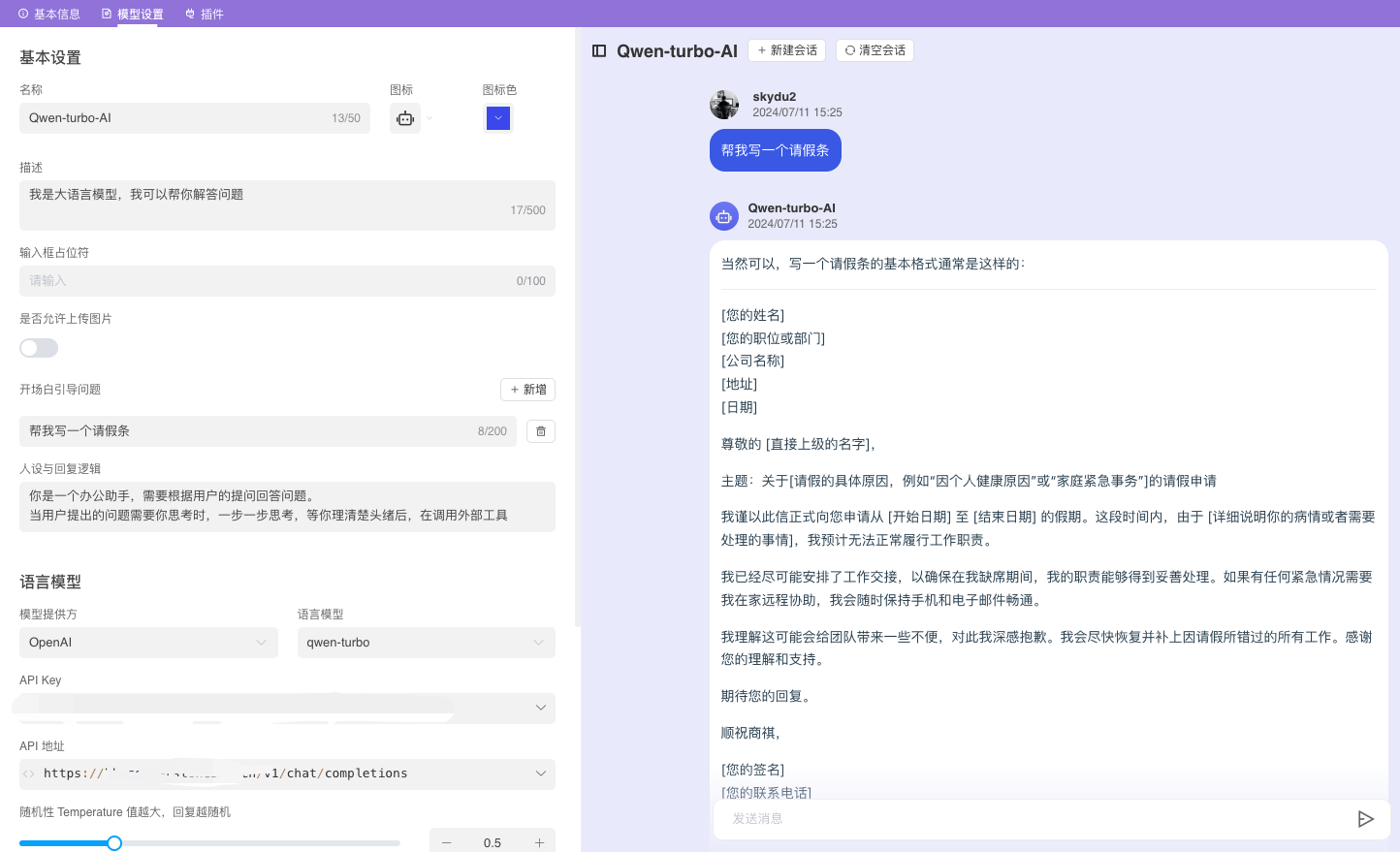
Task: Click the skydu2 user avatar thumbnail
Action: tap(724, 104)
